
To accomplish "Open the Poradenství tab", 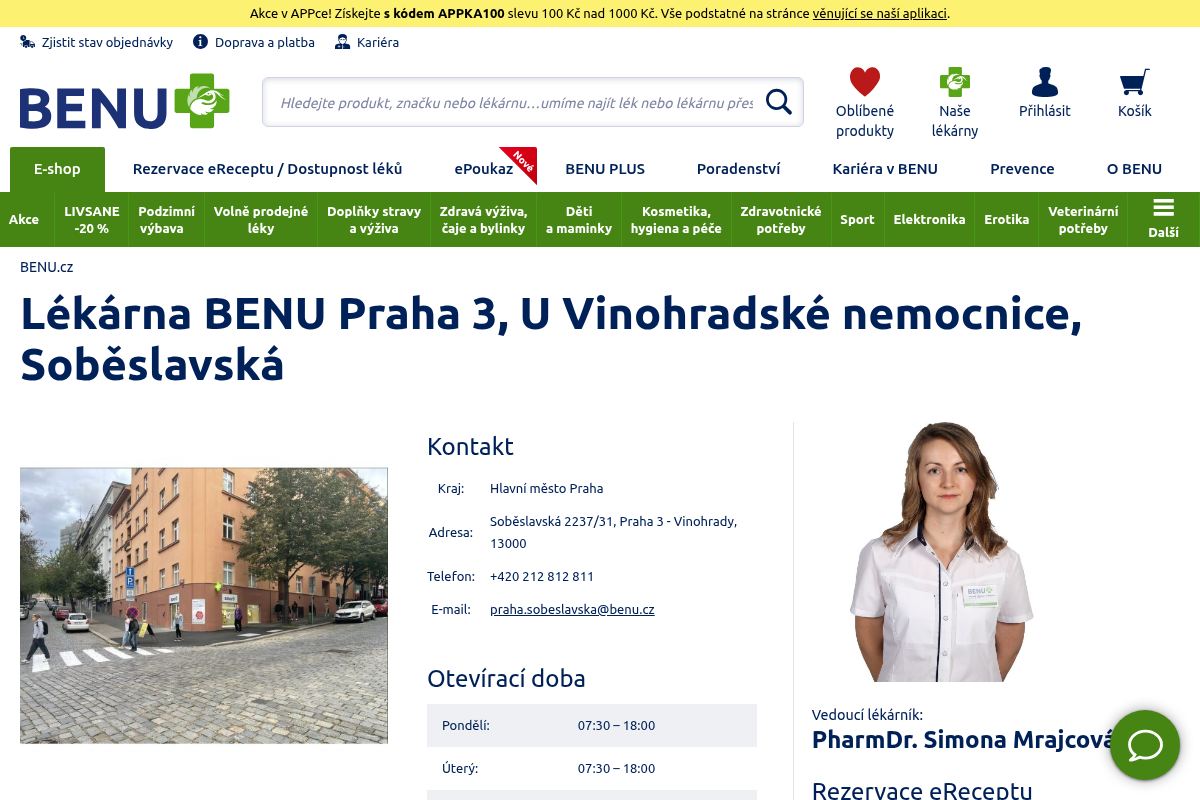I will (x=739, y=169).
